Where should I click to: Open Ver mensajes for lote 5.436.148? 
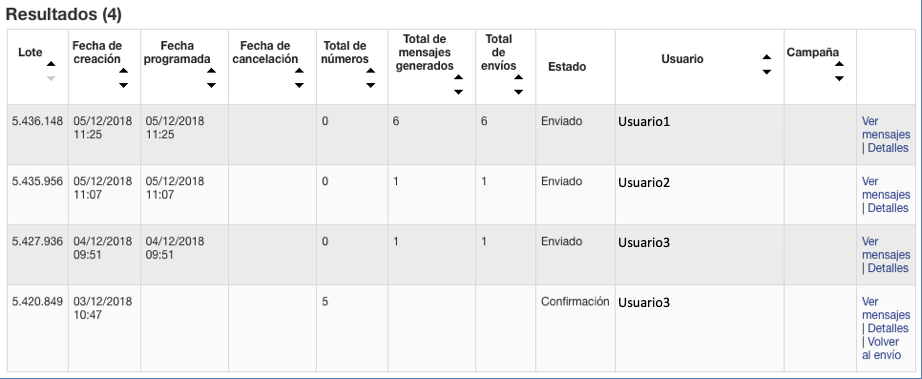[x=886, y=128]
